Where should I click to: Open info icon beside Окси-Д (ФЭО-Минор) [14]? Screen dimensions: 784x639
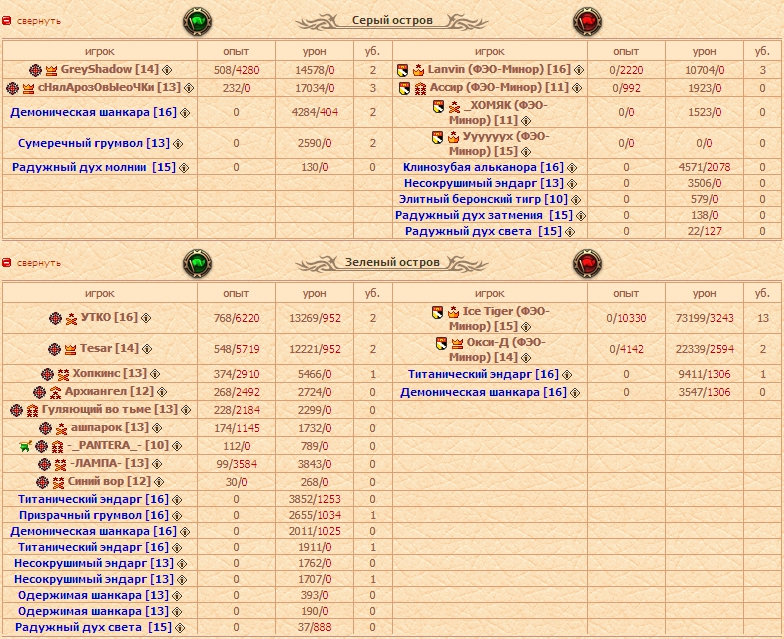click(x=526, y=358)
